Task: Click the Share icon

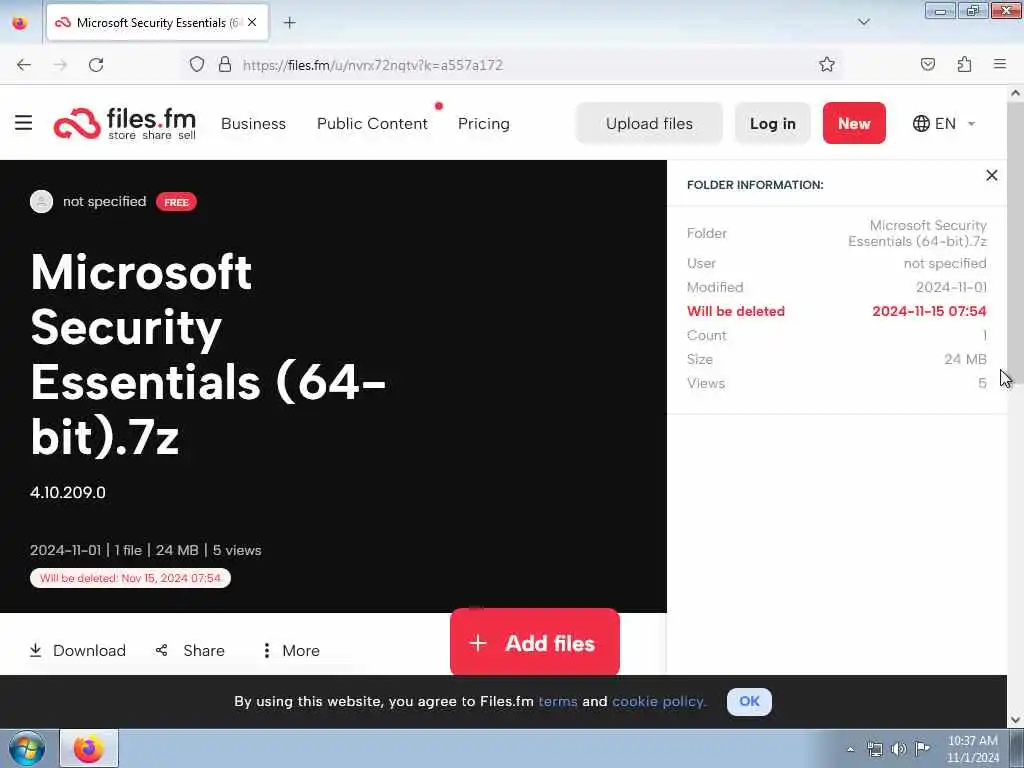Action: pyautogui.click(x=161, y=650)
